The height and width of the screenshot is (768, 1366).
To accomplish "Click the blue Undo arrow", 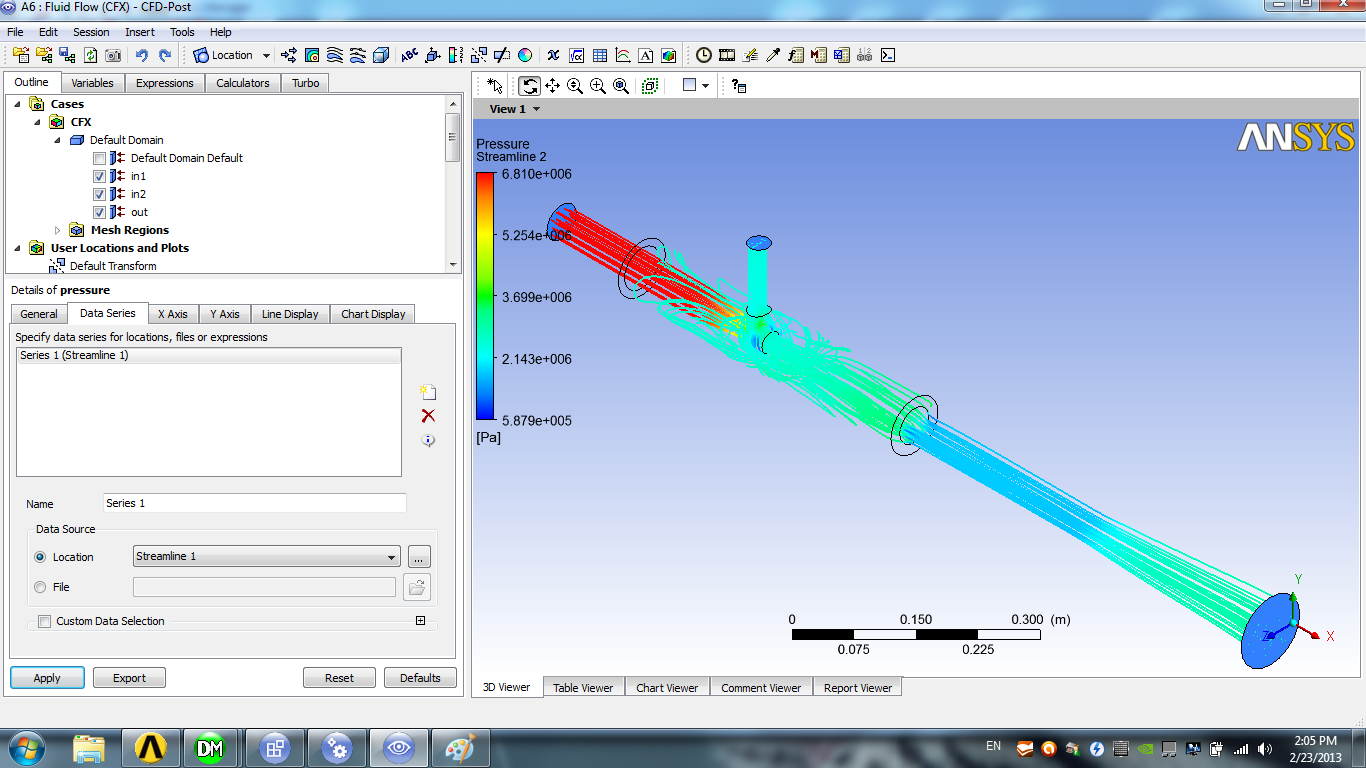I will (x=142, y=55).
